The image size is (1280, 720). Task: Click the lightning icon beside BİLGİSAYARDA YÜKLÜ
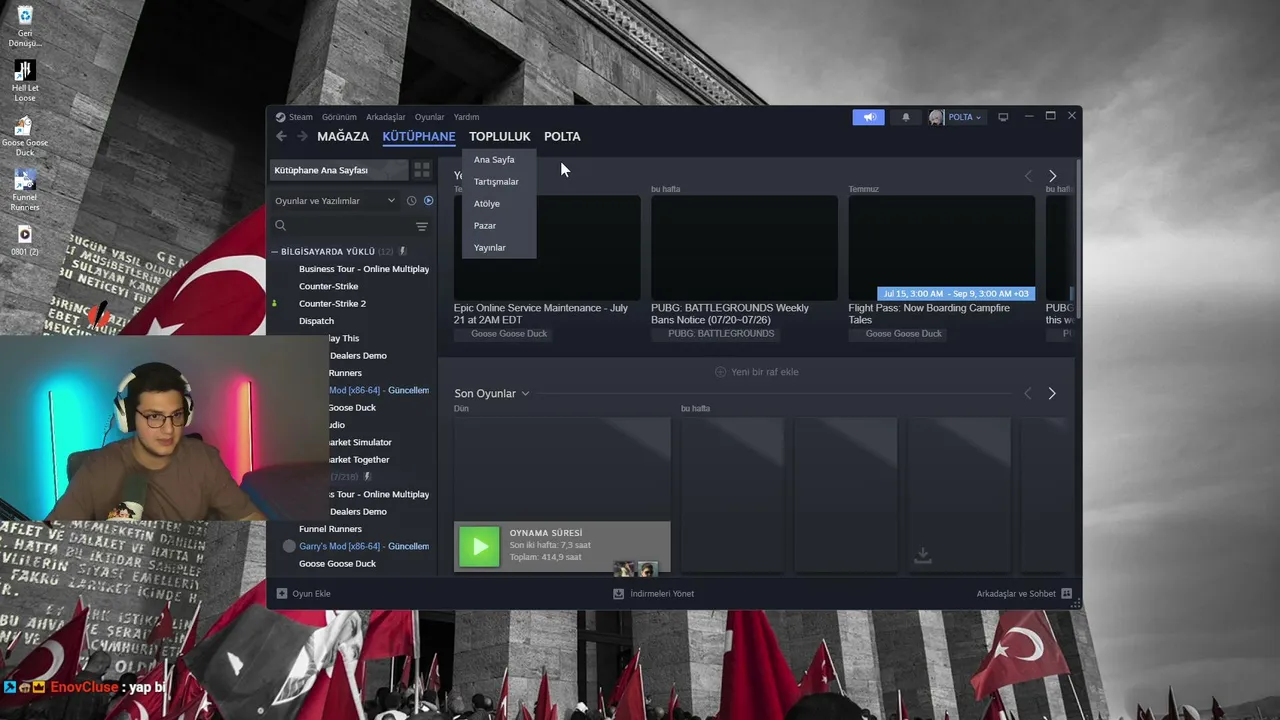(x=402, y=251)
